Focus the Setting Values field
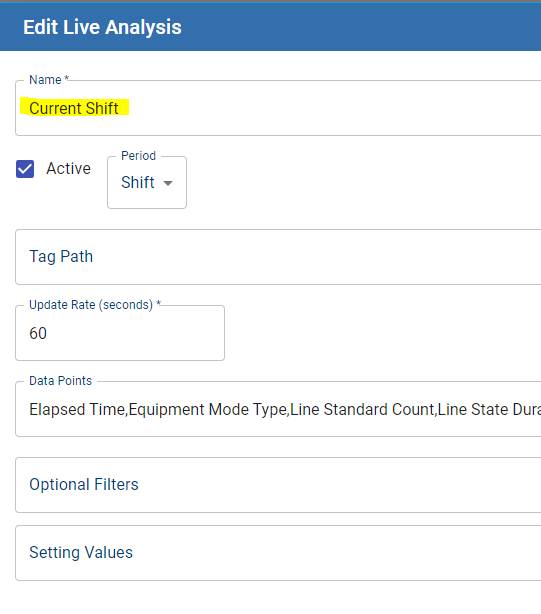This screenshot has width=541, height=614. pos(278,553)
